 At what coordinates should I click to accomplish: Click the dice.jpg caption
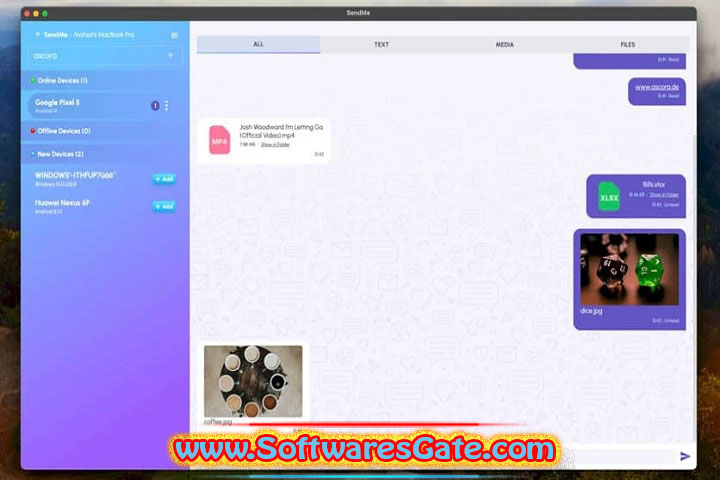(591, 311)
